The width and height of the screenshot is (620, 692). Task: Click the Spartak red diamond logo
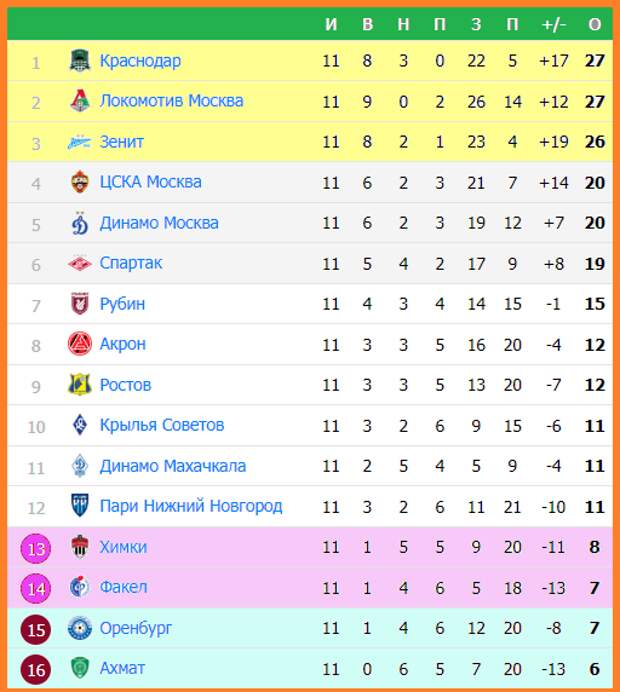[80, 263]
